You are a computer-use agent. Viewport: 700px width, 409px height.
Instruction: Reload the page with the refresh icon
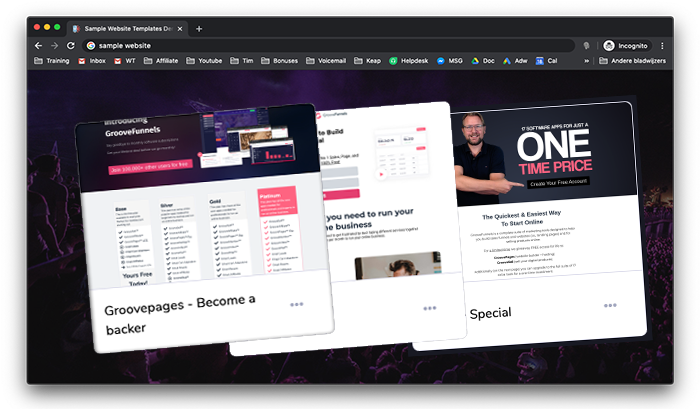pyautogui.click(x=71, y=46)
